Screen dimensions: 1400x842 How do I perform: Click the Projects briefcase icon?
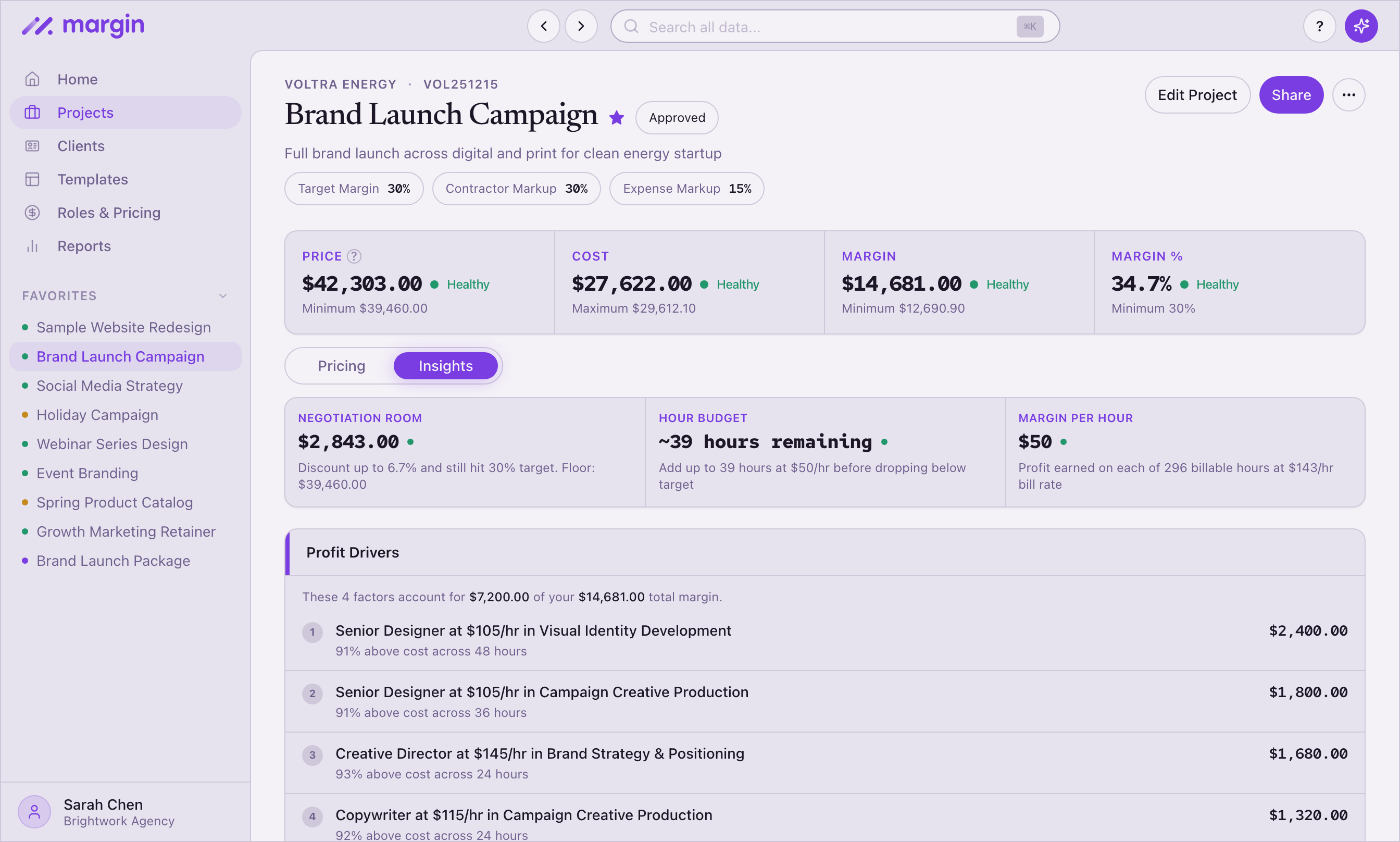coord(32,113)
